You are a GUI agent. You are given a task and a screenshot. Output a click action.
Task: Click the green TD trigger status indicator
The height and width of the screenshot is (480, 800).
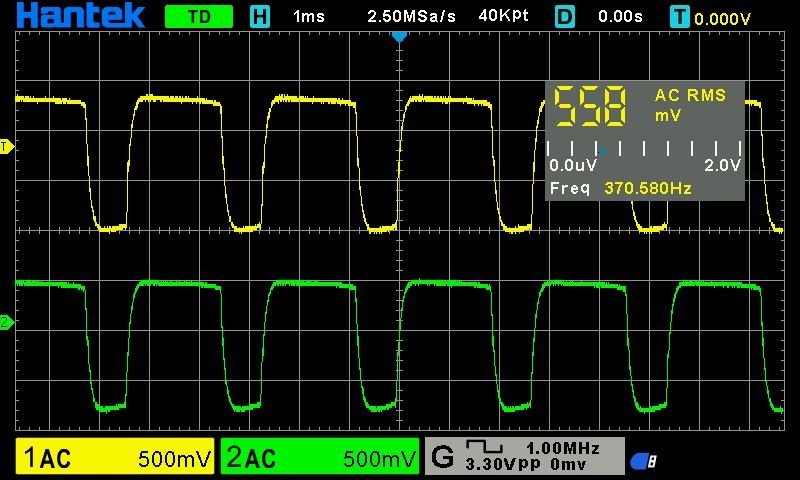pyautogui.click(x=198, y=16)
